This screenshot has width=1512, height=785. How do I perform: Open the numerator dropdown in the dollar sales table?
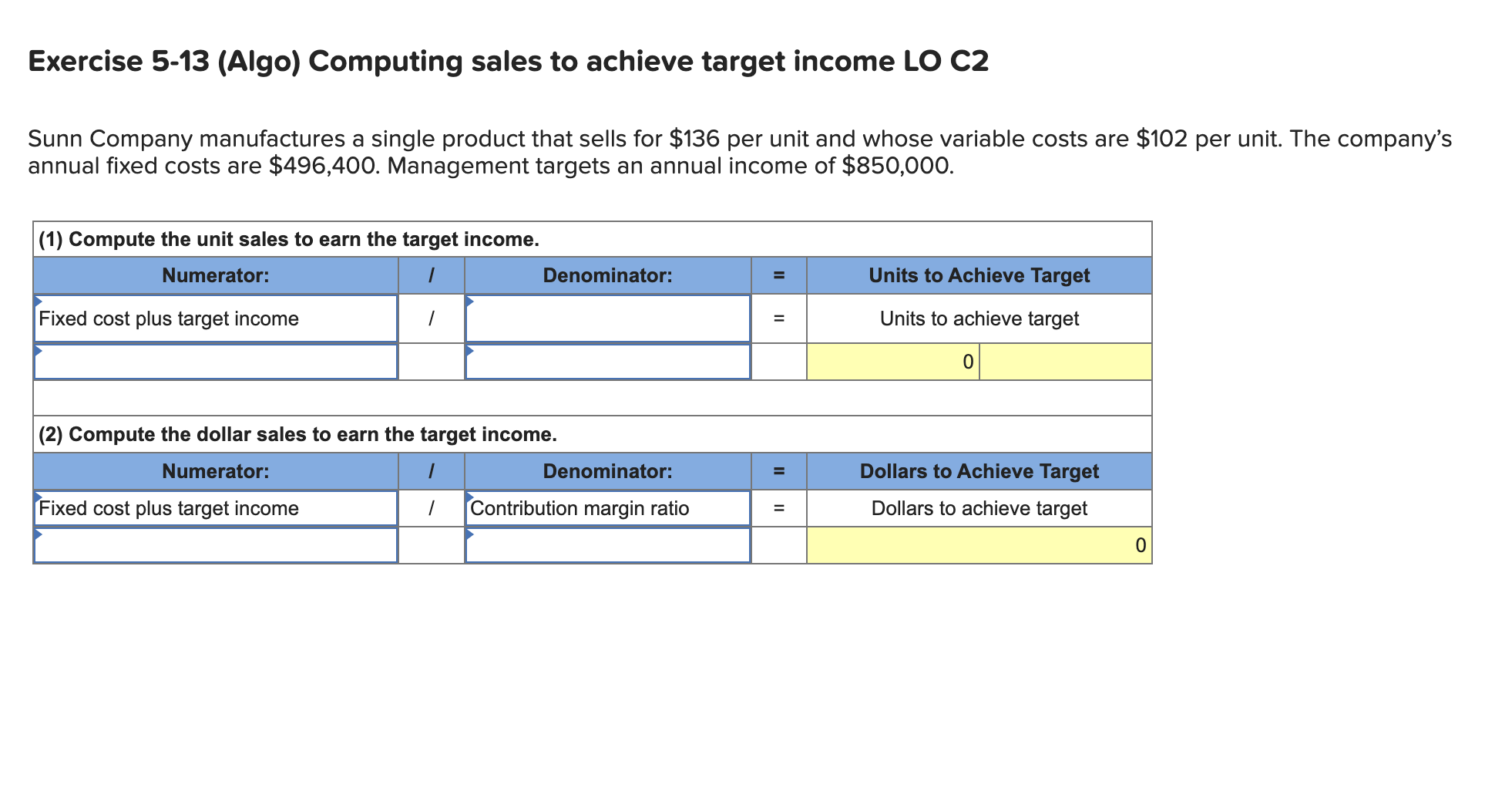pyautogui.click(x=216, y=508)
